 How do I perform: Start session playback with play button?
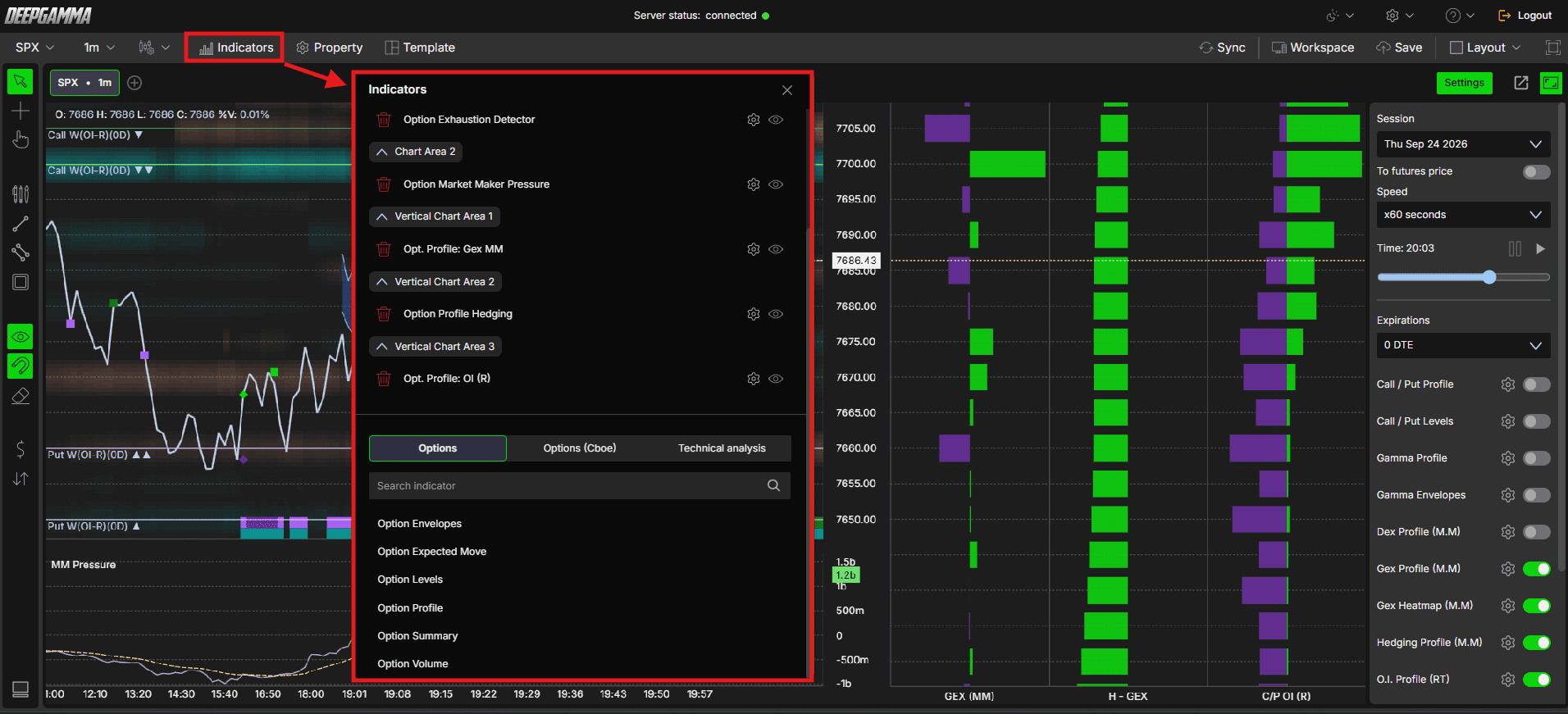click(1540, 248)
